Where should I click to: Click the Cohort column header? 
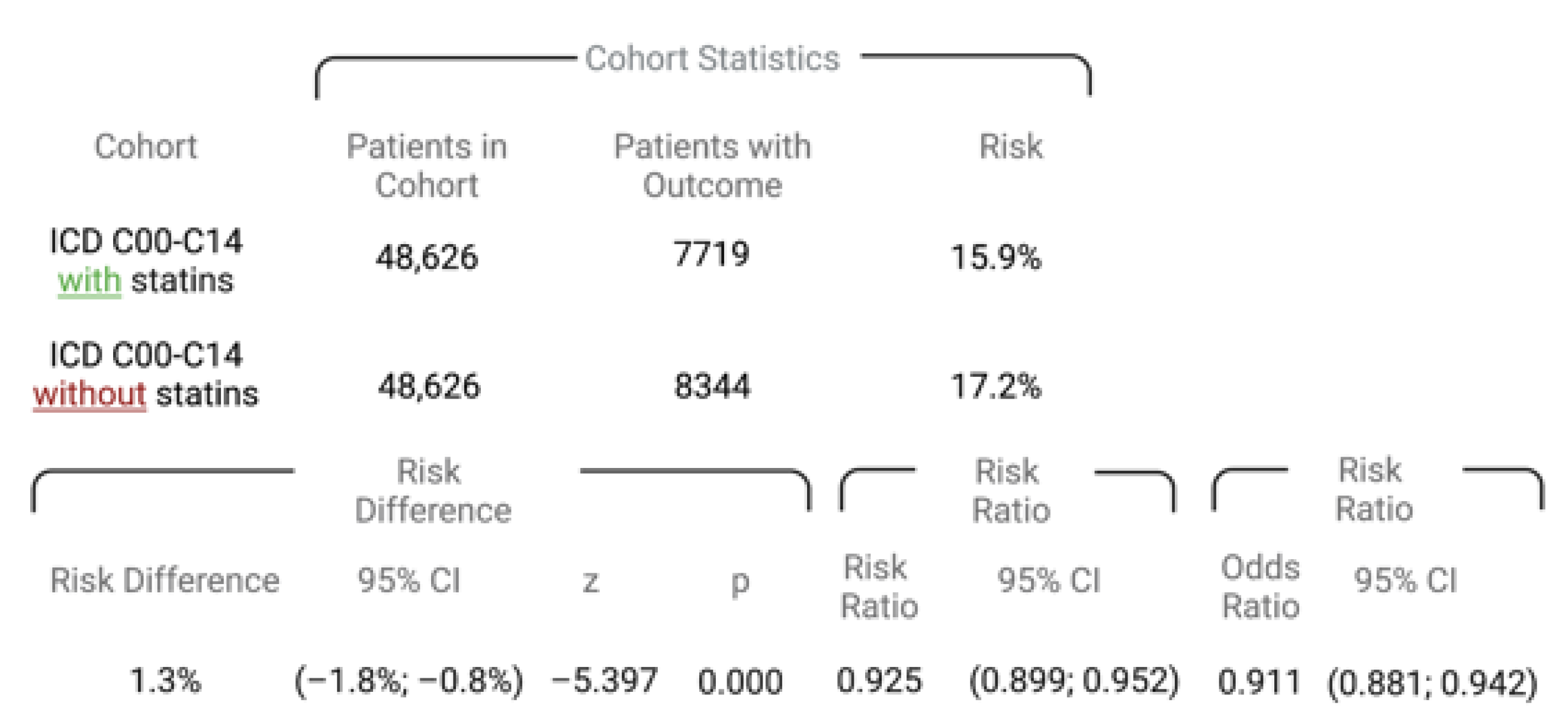pyautogui.click(x=146, y=147)
